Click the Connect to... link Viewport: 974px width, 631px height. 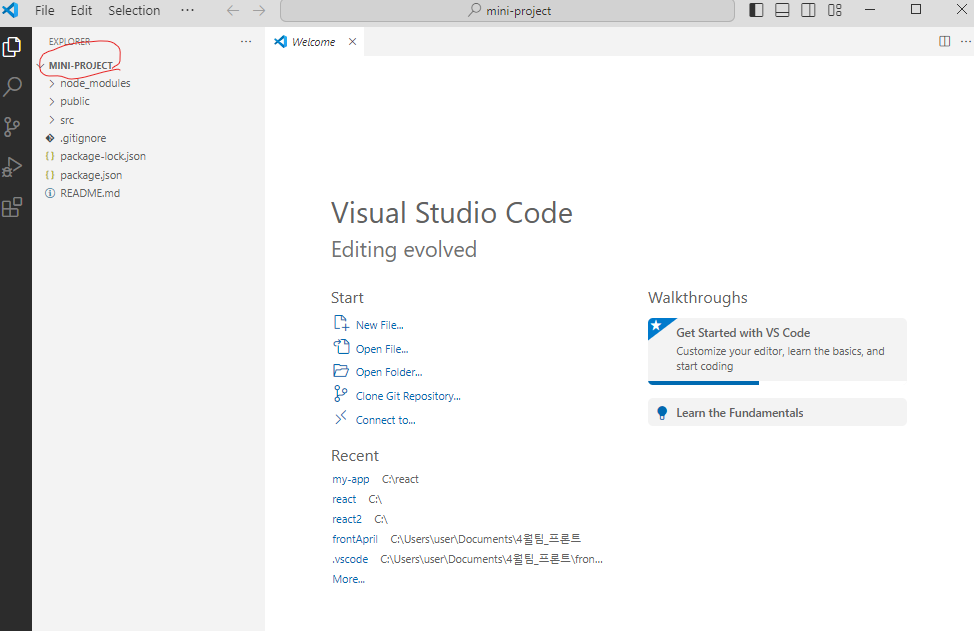click(385, 420)
